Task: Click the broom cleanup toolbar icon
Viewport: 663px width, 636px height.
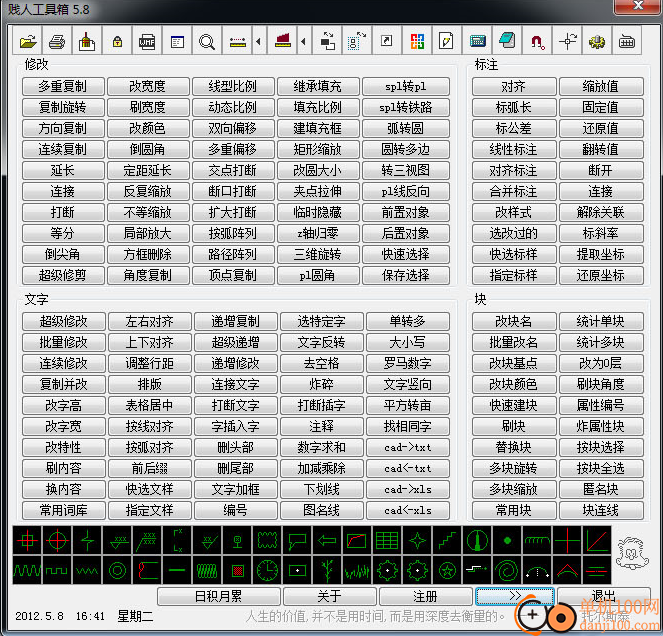Action: (x=87, y=41)
